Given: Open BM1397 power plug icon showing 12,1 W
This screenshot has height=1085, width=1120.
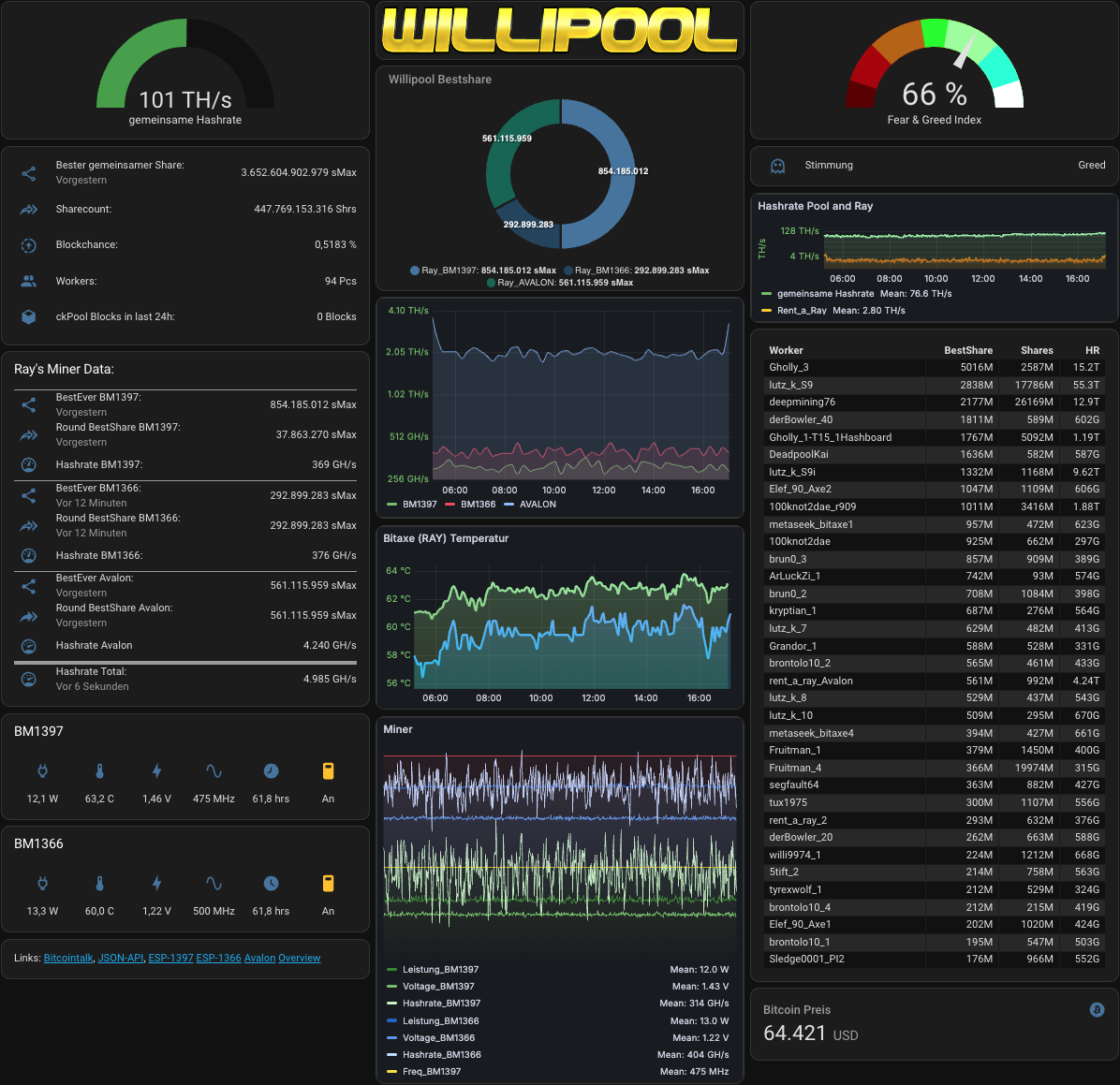Looking at the screenshot, I should [x=43, y=771].
